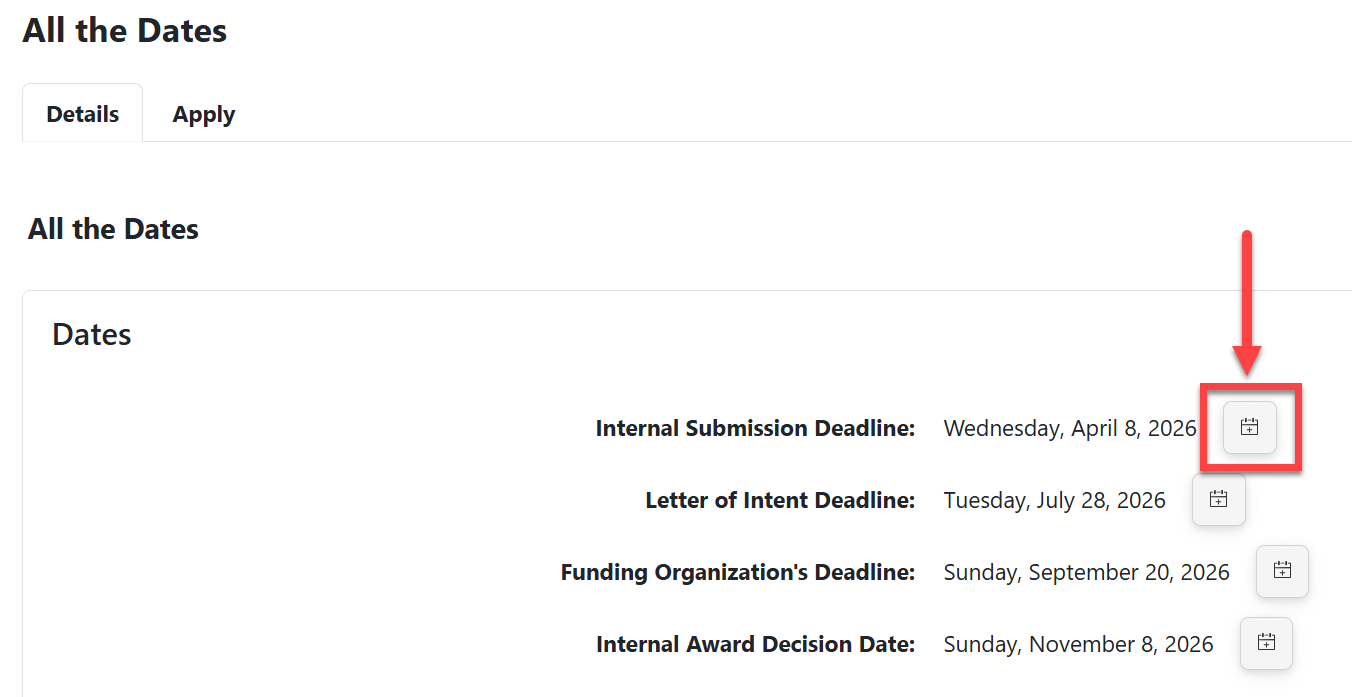Switch to the Apply tab
1352x697 pixels.
203,114
